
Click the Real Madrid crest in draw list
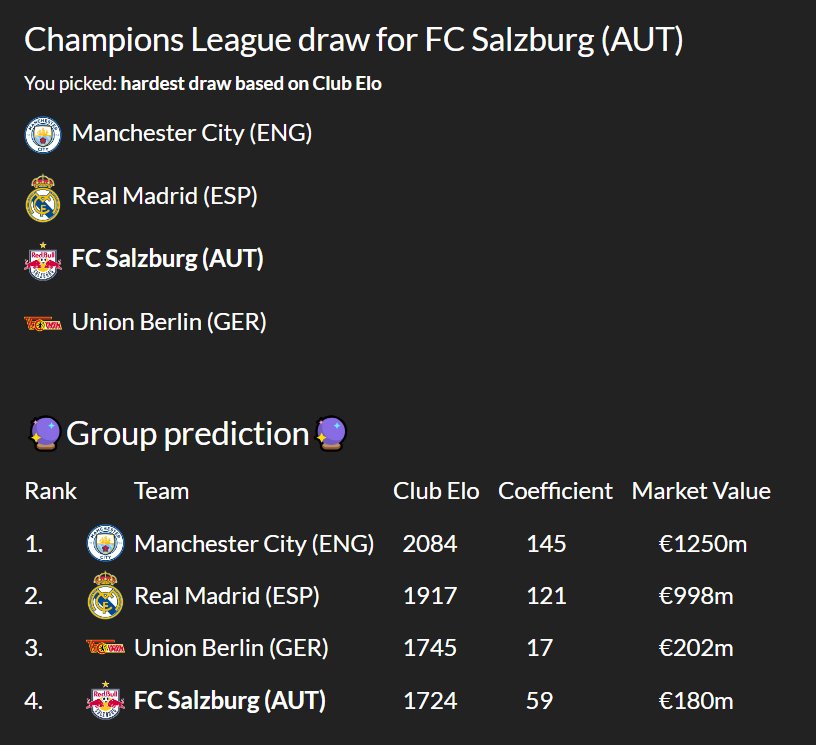[43, 198]
